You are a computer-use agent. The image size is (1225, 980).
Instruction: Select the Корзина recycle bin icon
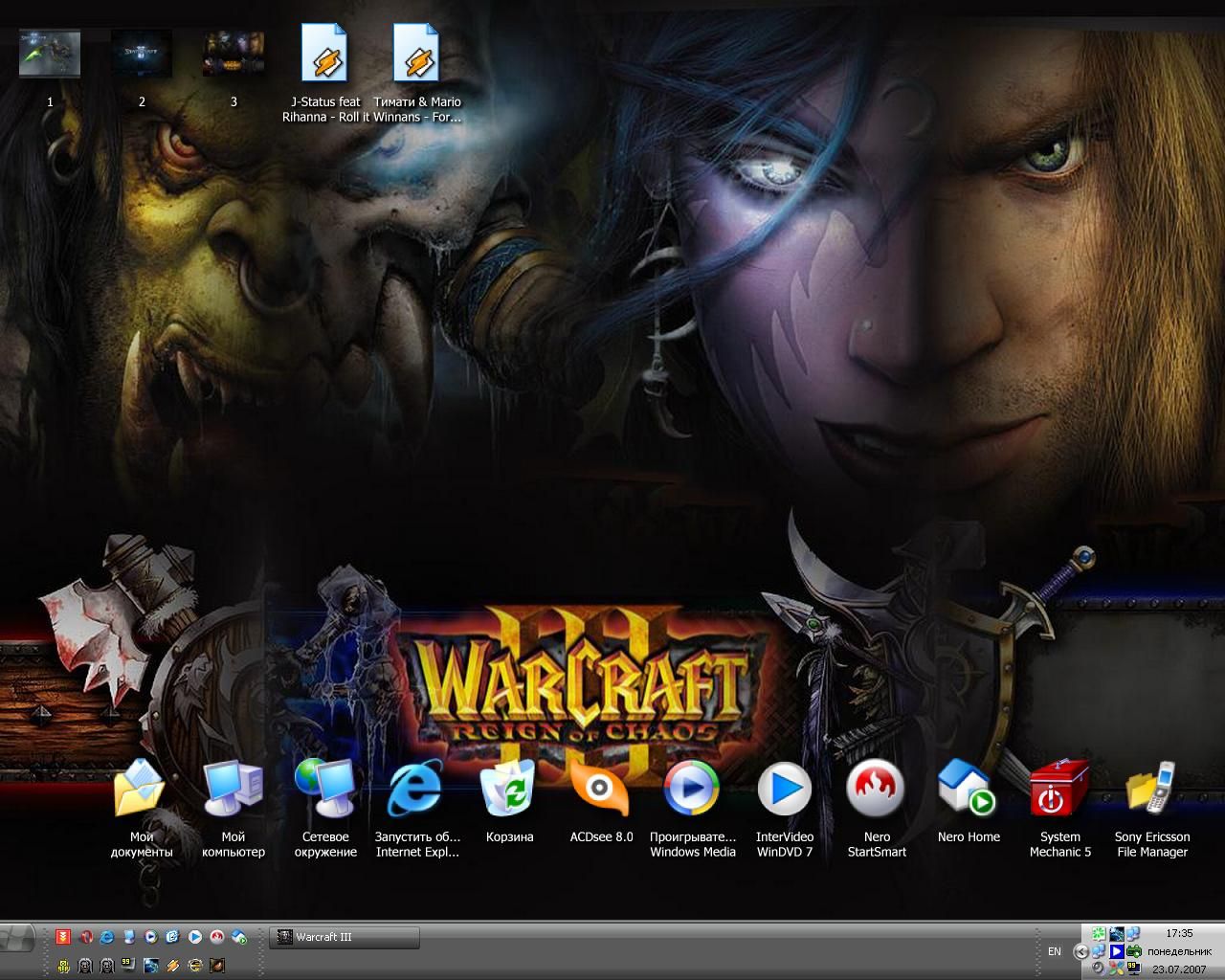click(509, 791)
